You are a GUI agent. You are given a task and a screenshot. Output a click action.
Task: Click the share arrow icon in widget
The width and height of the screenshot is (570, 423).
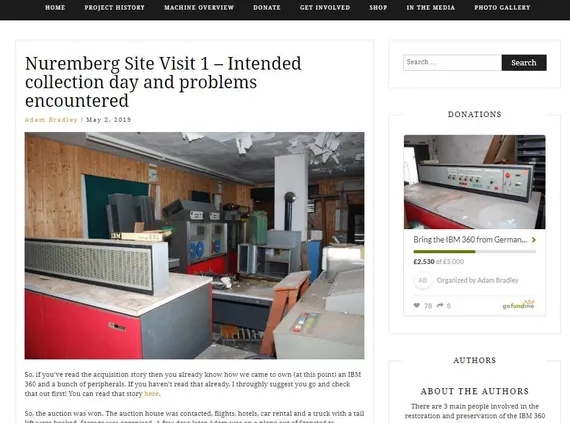pos(440,306)
